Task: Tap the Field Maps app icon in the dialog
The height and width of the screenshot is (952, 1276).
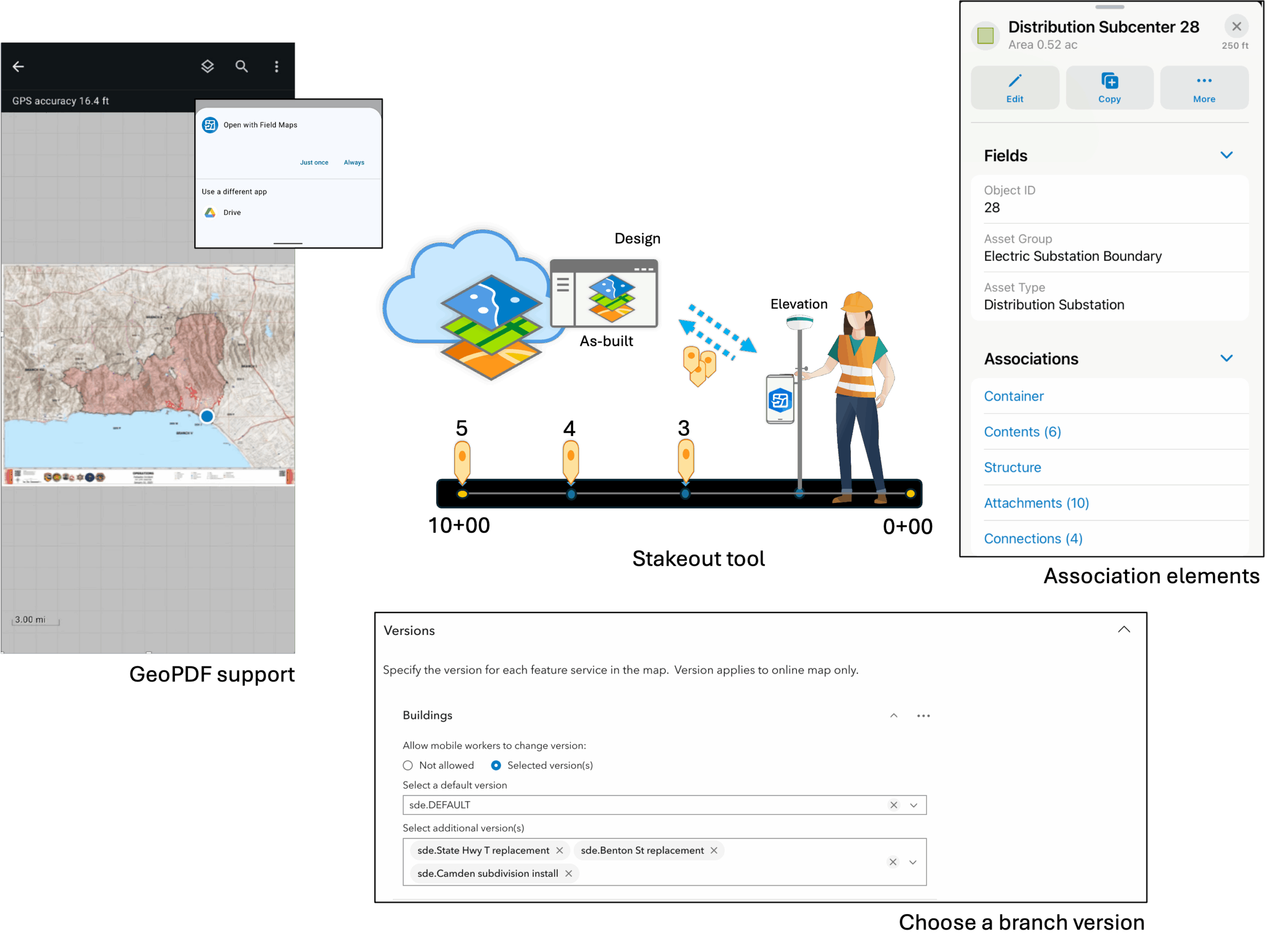Action: click(x=210, y=125)
